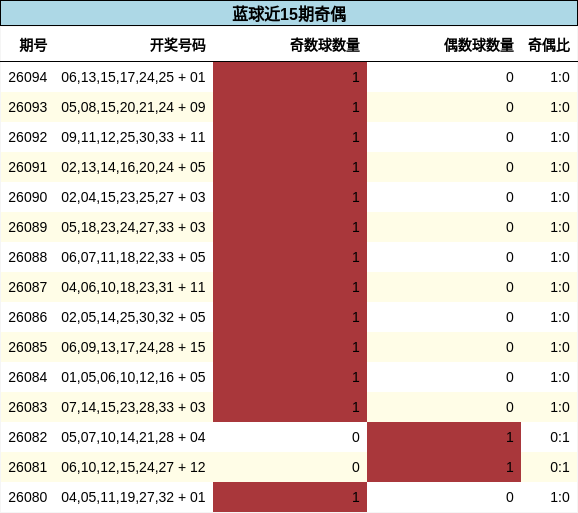Click numbers 02,13,14,16,20,24 + 05
Image resolution: width=578 pixels, height=513 pixels.
[x=133, y=167]
